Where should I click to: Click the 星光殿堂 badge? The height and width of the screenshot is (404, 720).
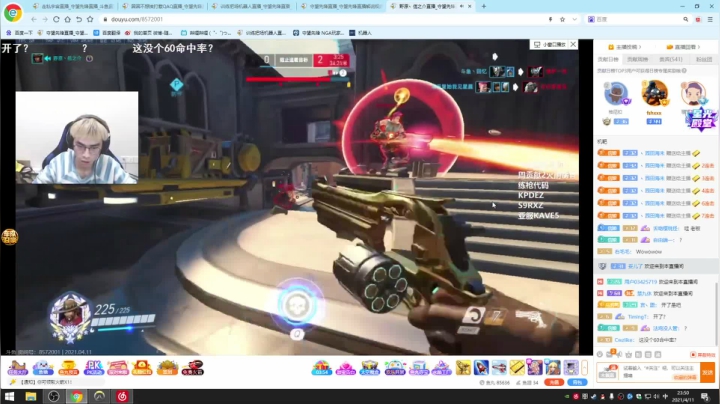(x=701, y=121)
